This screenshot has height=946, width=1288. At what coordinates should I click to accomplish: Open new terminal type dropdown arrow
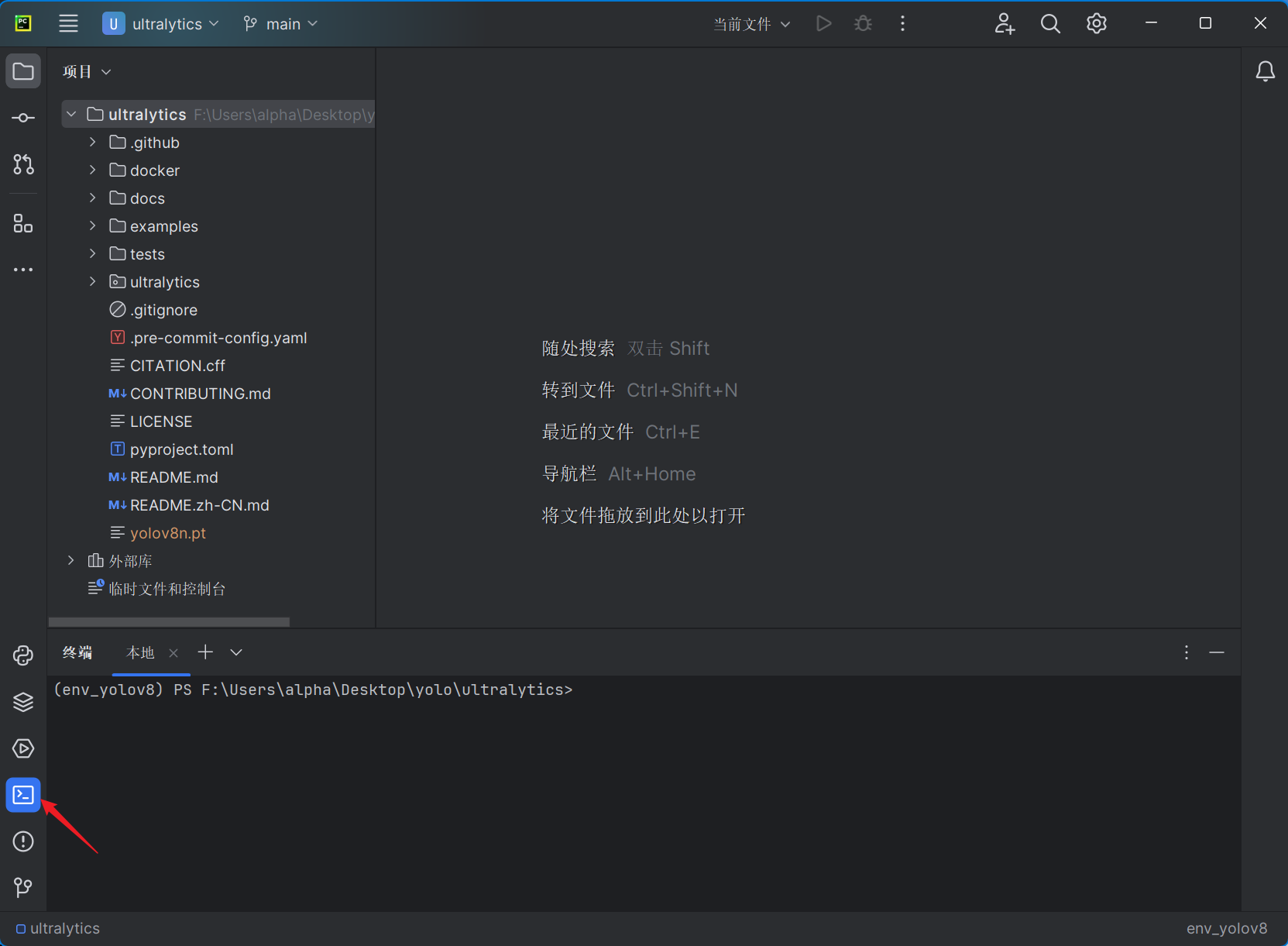point(236,652)
